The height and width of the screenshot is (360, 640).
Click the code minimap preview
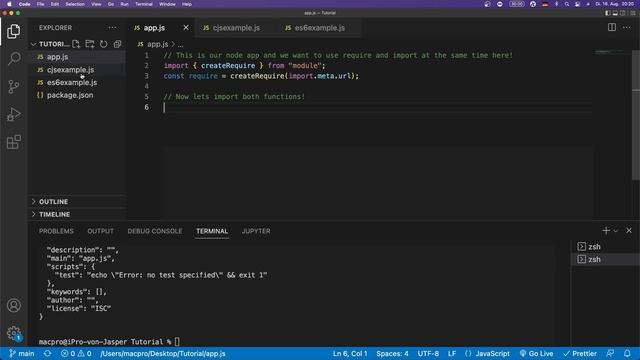point(611,52)
